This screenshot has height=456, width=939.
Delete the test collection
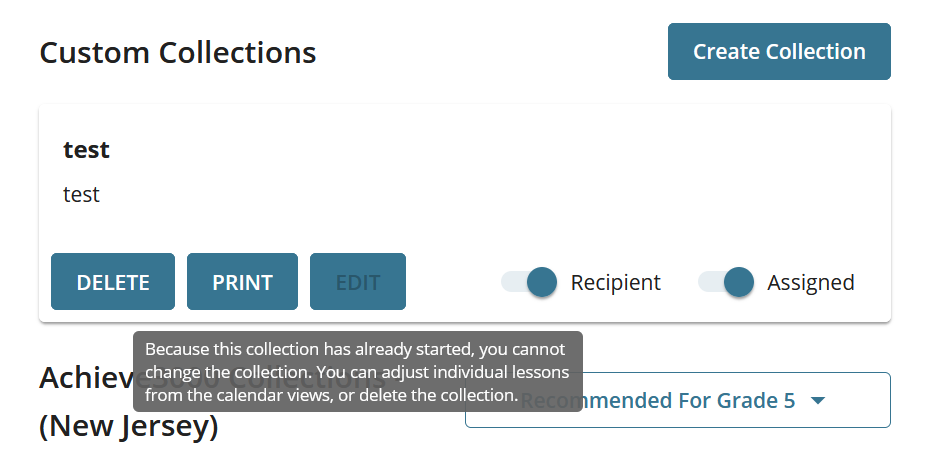[113, 282]
